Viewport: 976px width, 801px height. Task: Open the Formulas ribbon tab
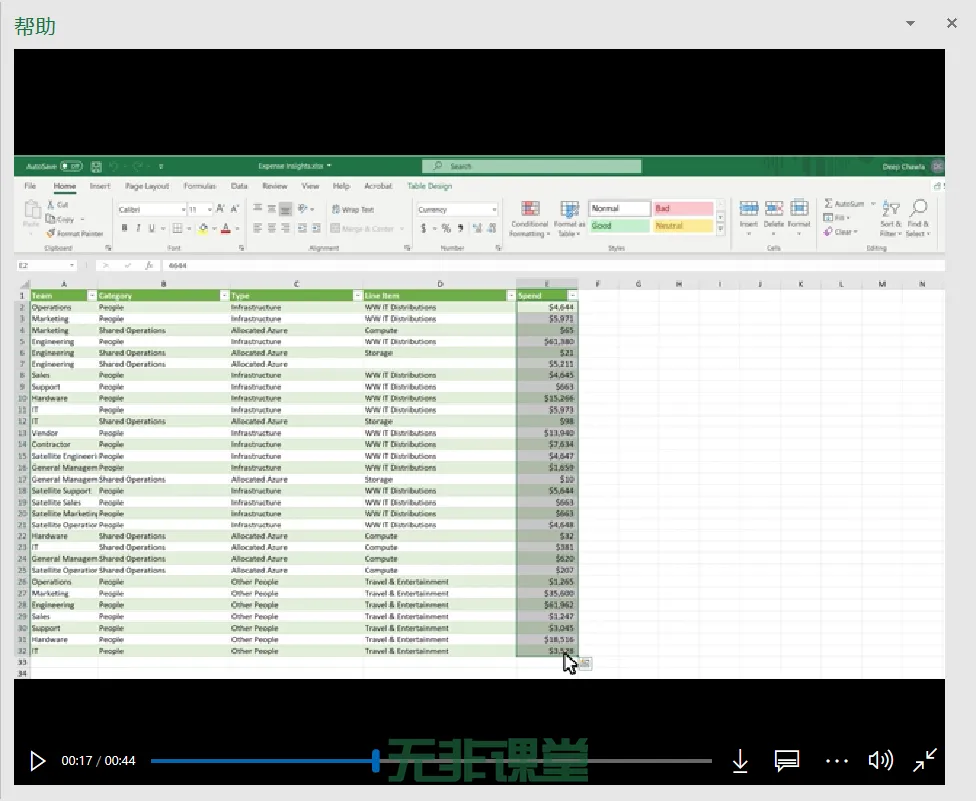200,186
